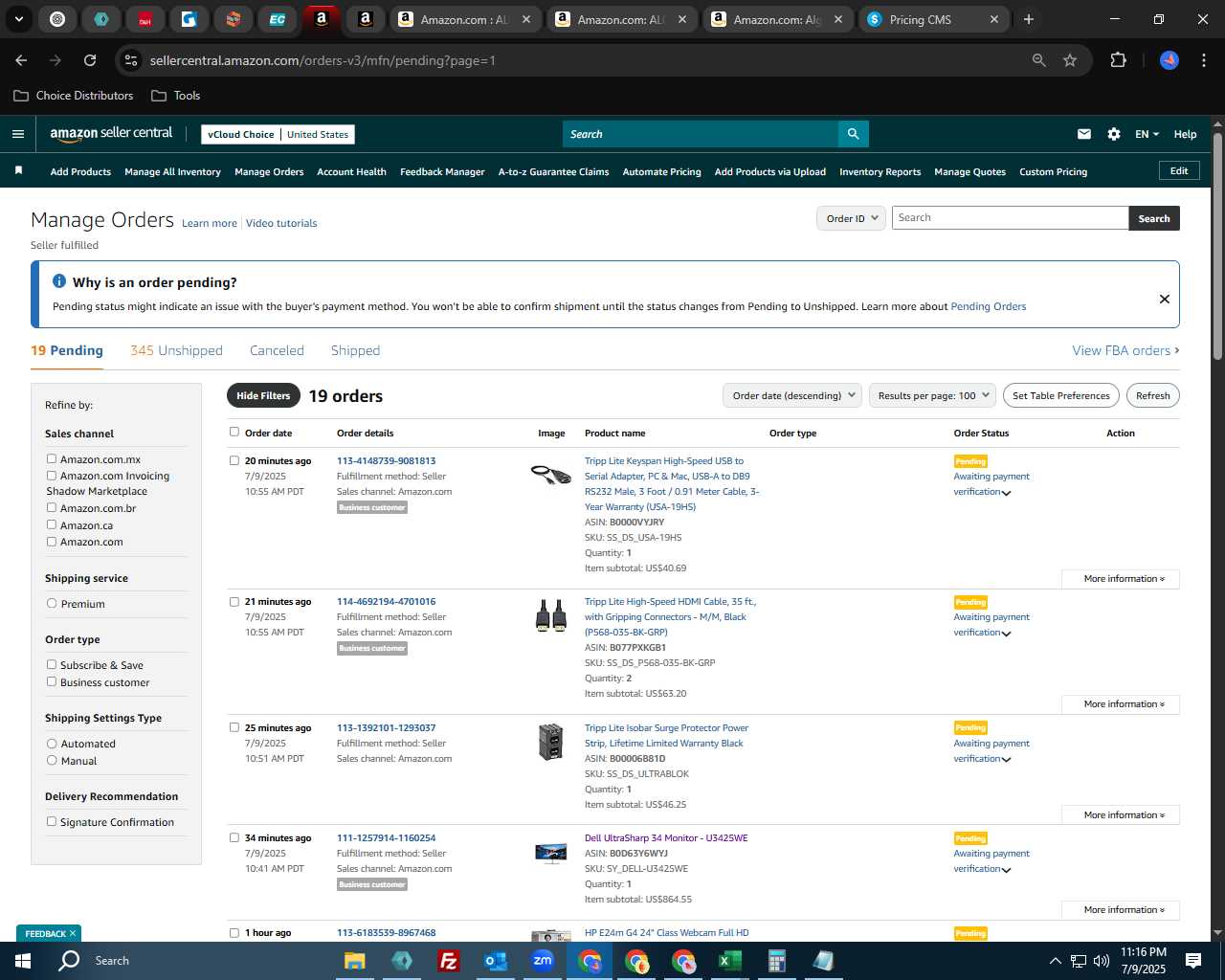Switch to the Shipped orders tab

355,350
